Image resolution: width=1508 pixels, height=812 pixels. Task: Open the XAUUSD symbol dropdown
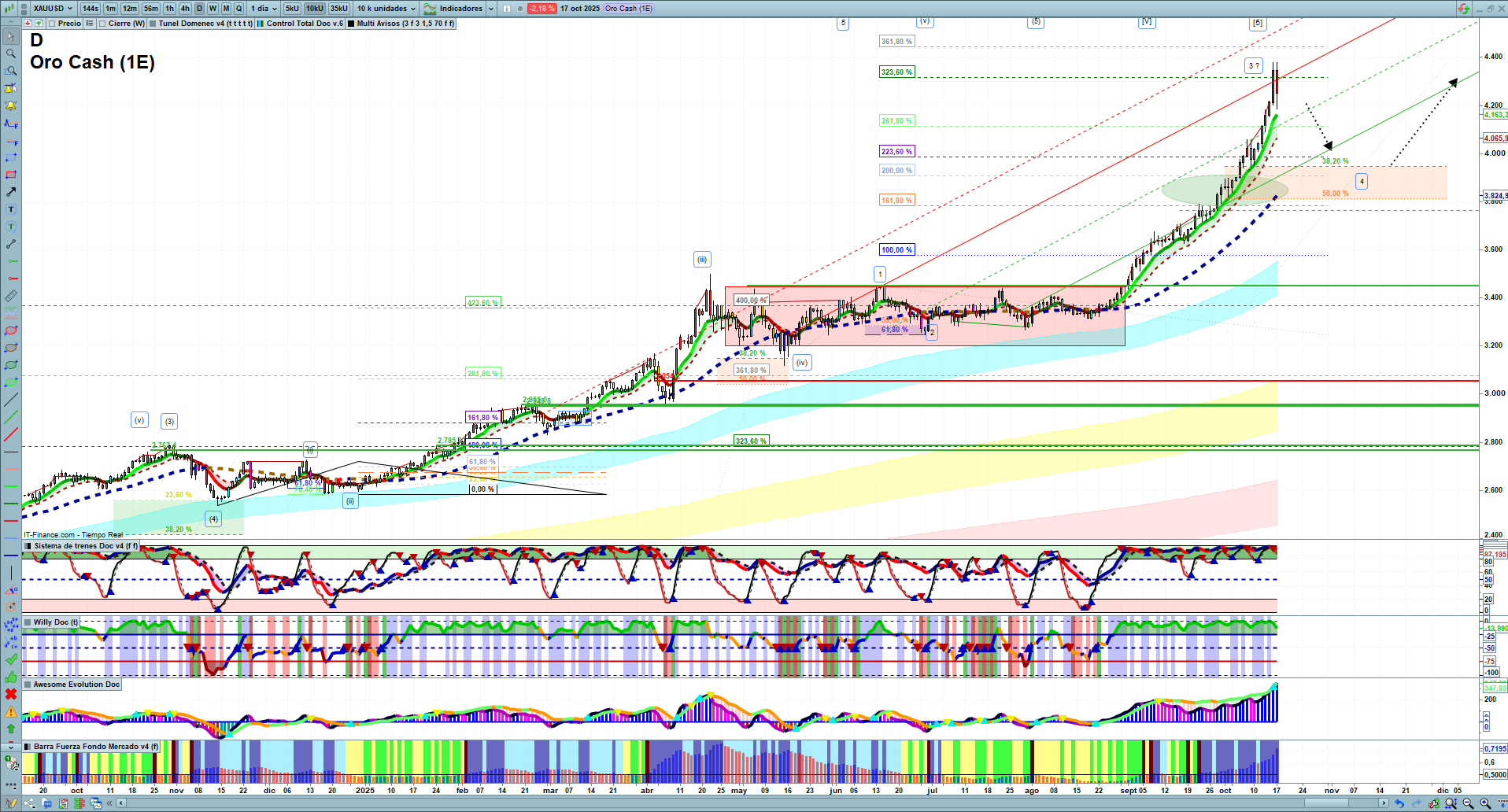(54, 9)
